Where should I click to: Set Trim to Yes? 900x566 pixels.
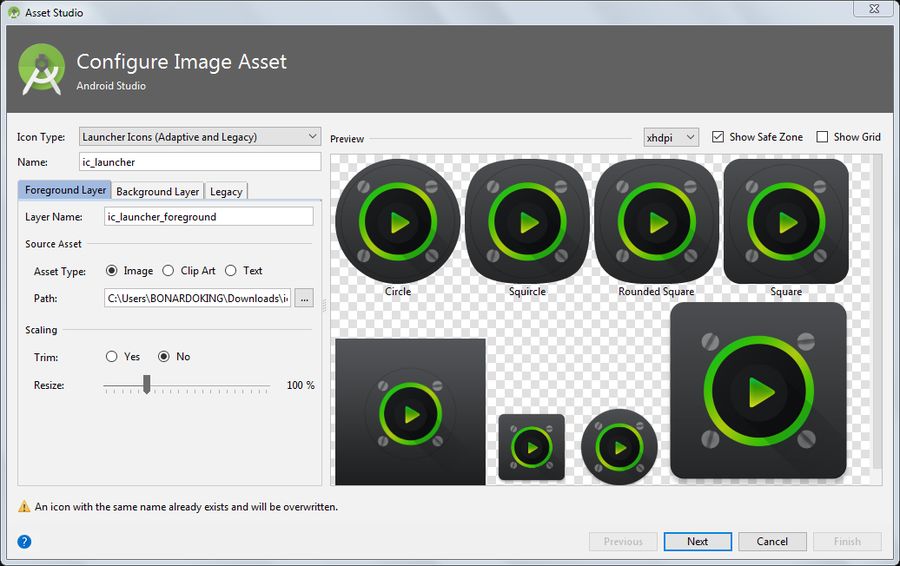(x=112, y=357)
